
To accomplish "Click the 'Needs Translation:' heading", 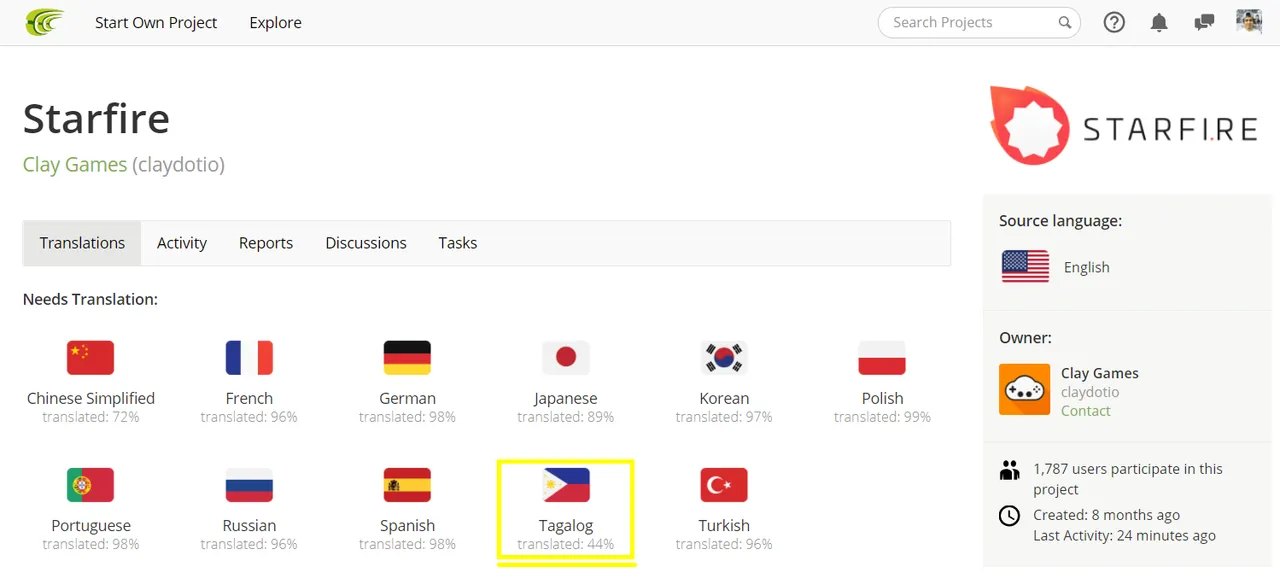I will [x=90, y=299].
